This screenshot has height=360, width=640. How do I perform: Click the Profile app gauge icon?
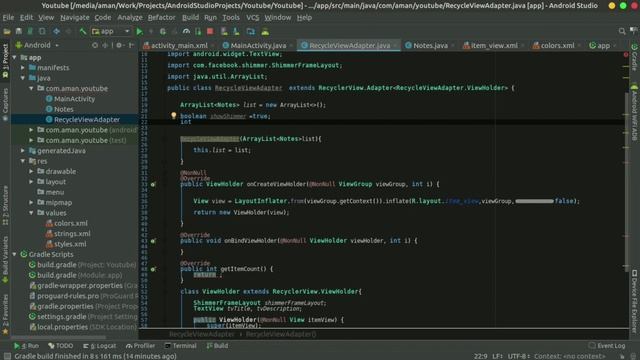pos(186,31)
